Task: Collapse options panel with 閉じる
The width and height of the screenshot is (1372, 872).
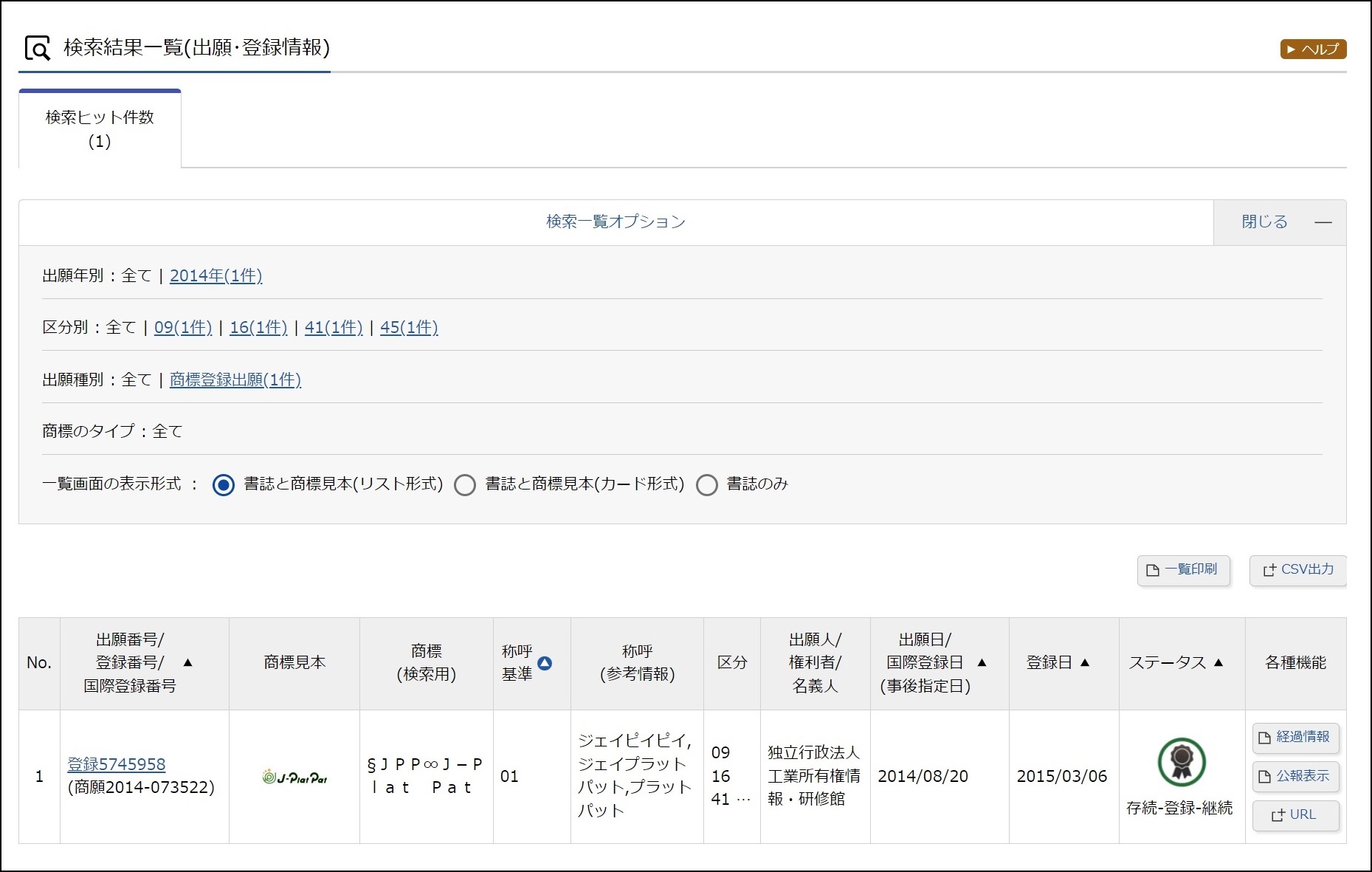Action: [x=1279, y=222]
